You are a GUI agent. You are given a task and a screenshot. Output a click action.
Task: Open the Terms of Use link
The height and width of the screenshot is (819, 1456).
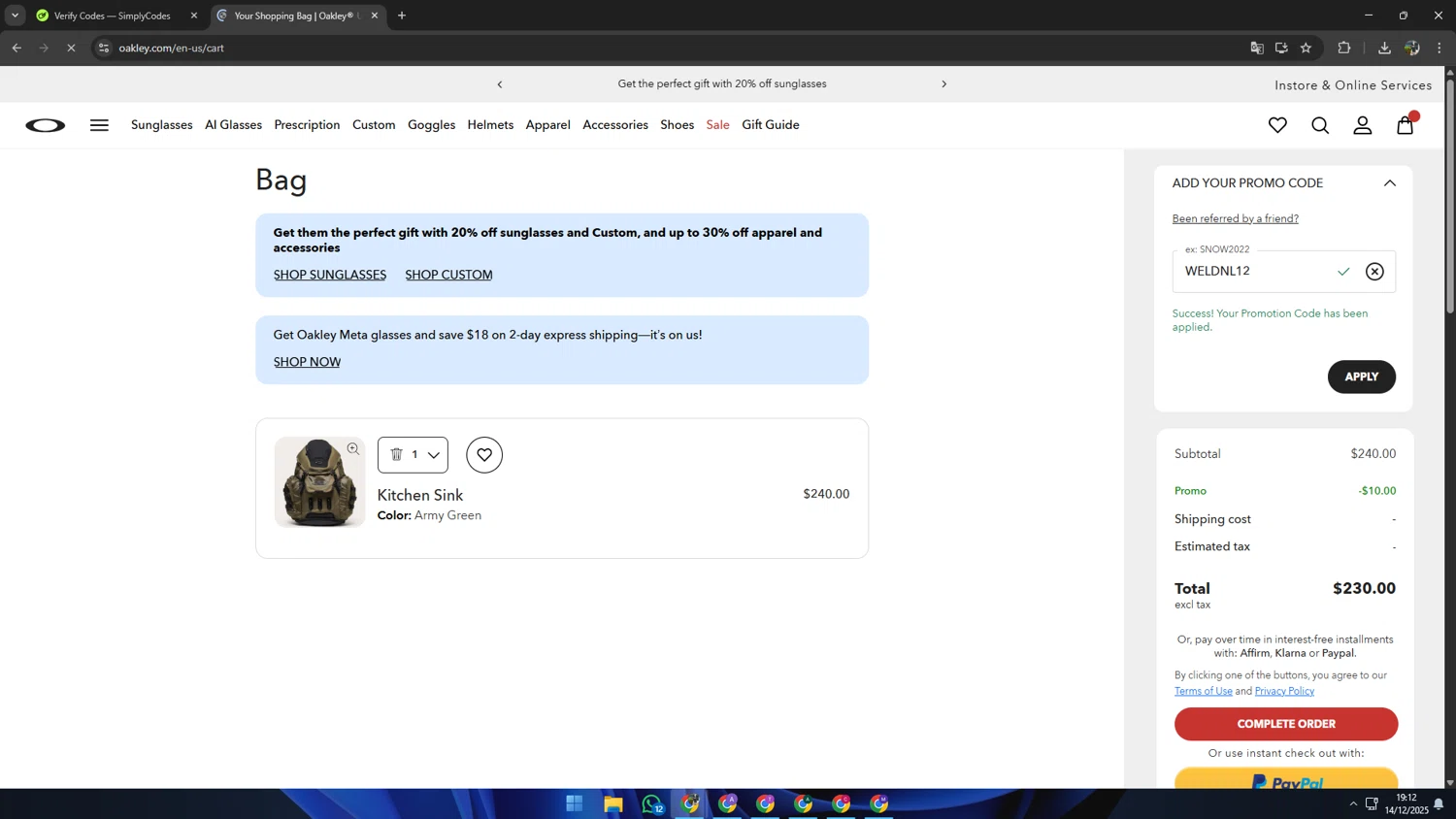coord(1203,691)
